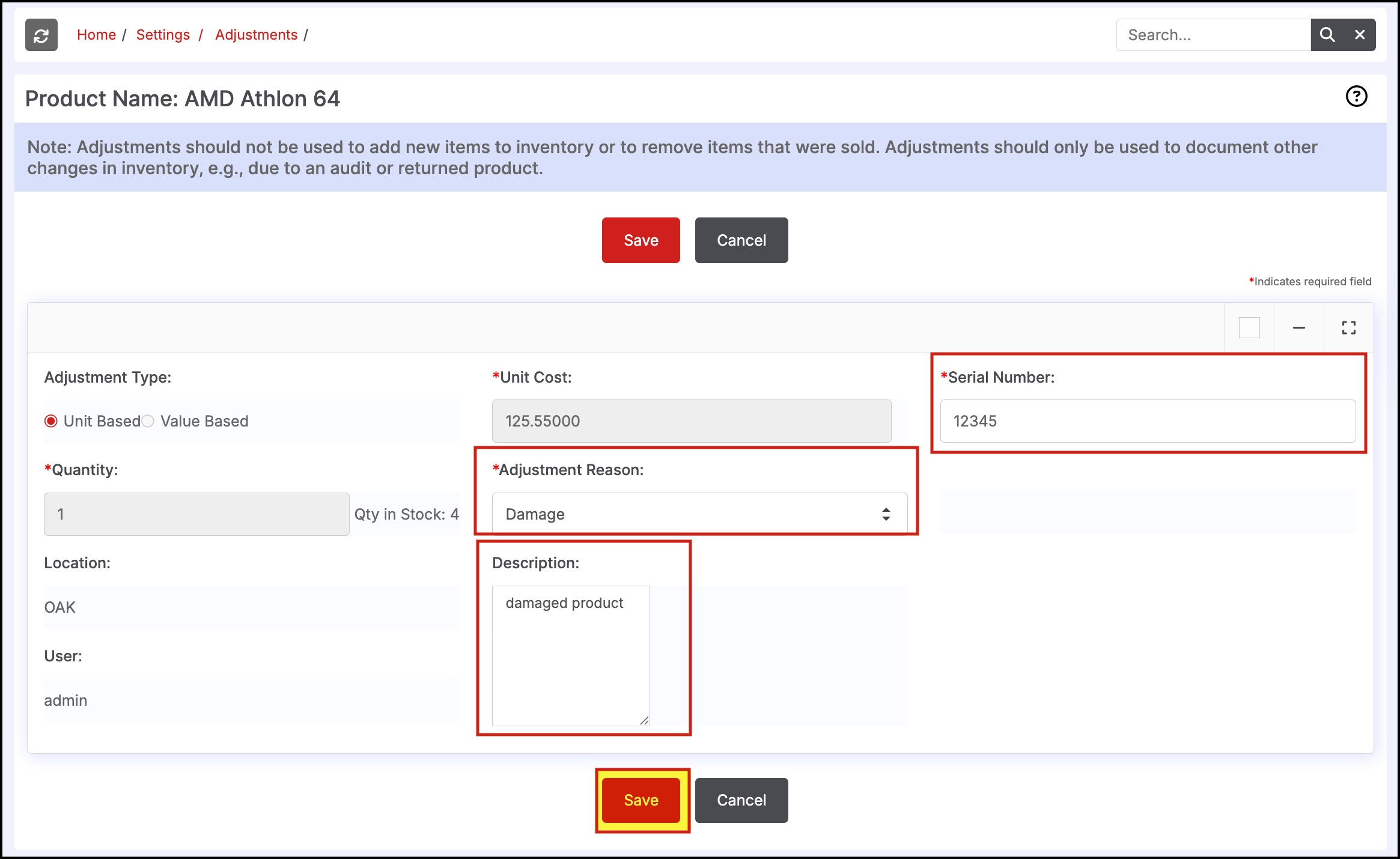
Task: Open the Adjustment Reason dropdown
Action: point(699,514)
